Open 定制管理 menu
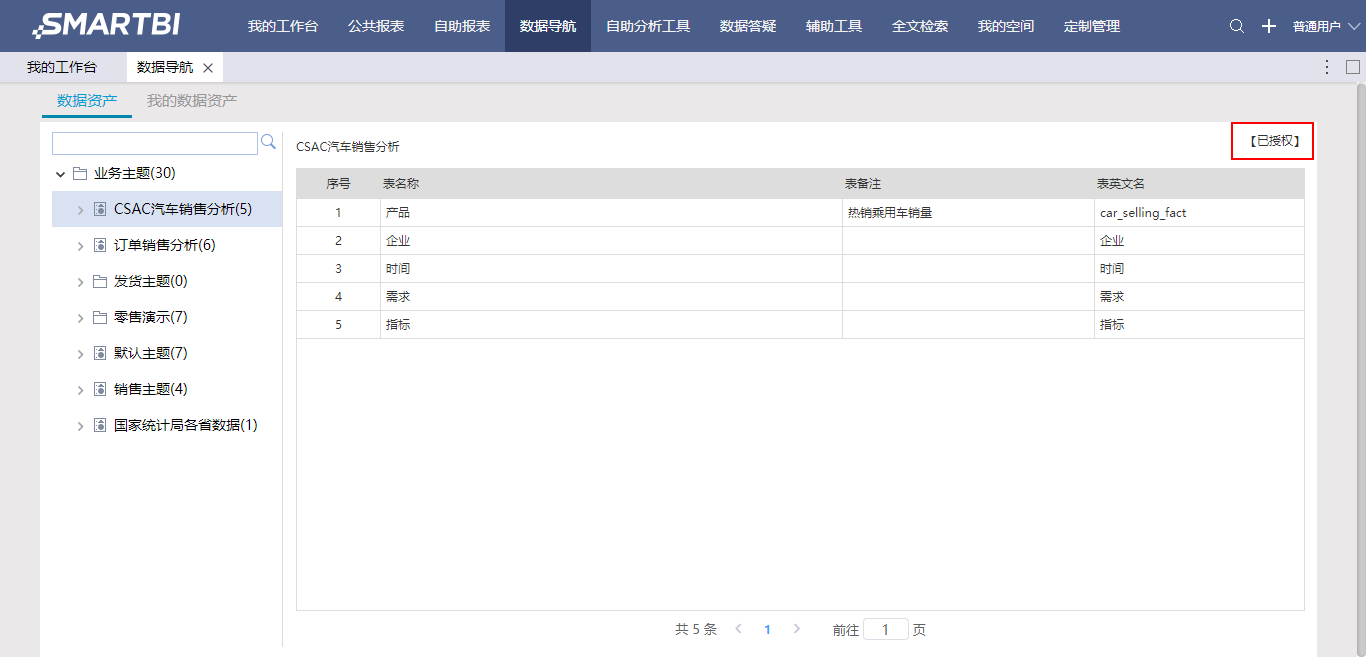 (1092, 26)
